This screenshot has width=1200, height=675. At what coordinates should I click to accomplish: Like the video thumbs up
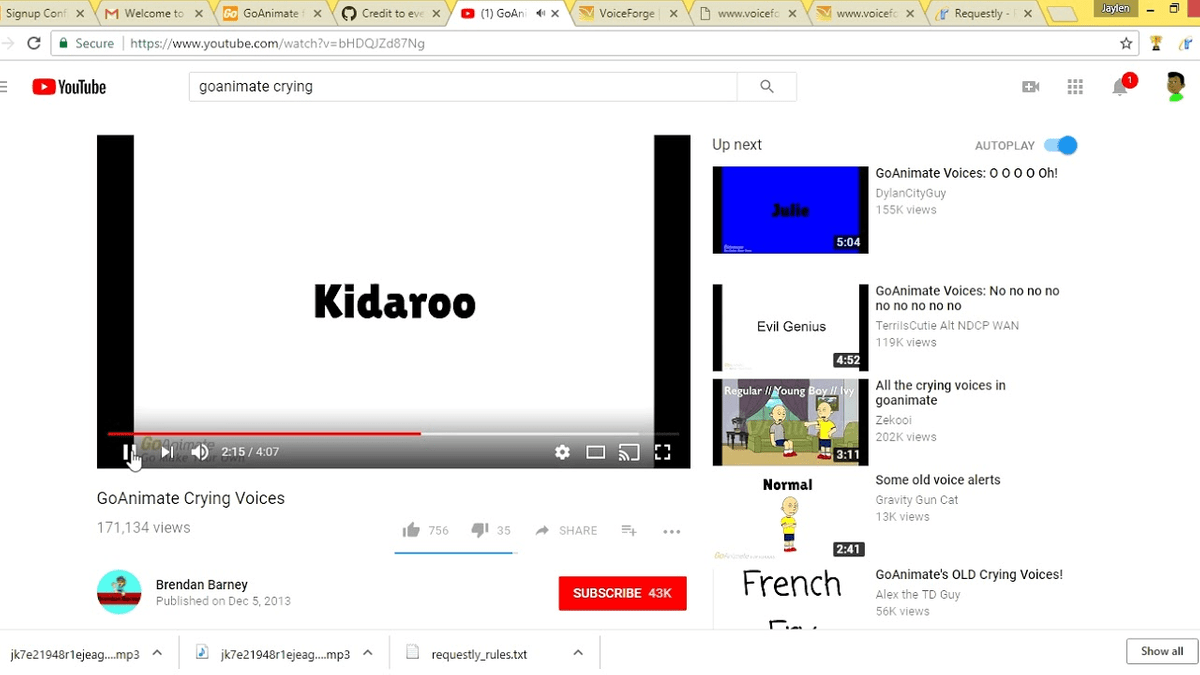click(411, 530)
